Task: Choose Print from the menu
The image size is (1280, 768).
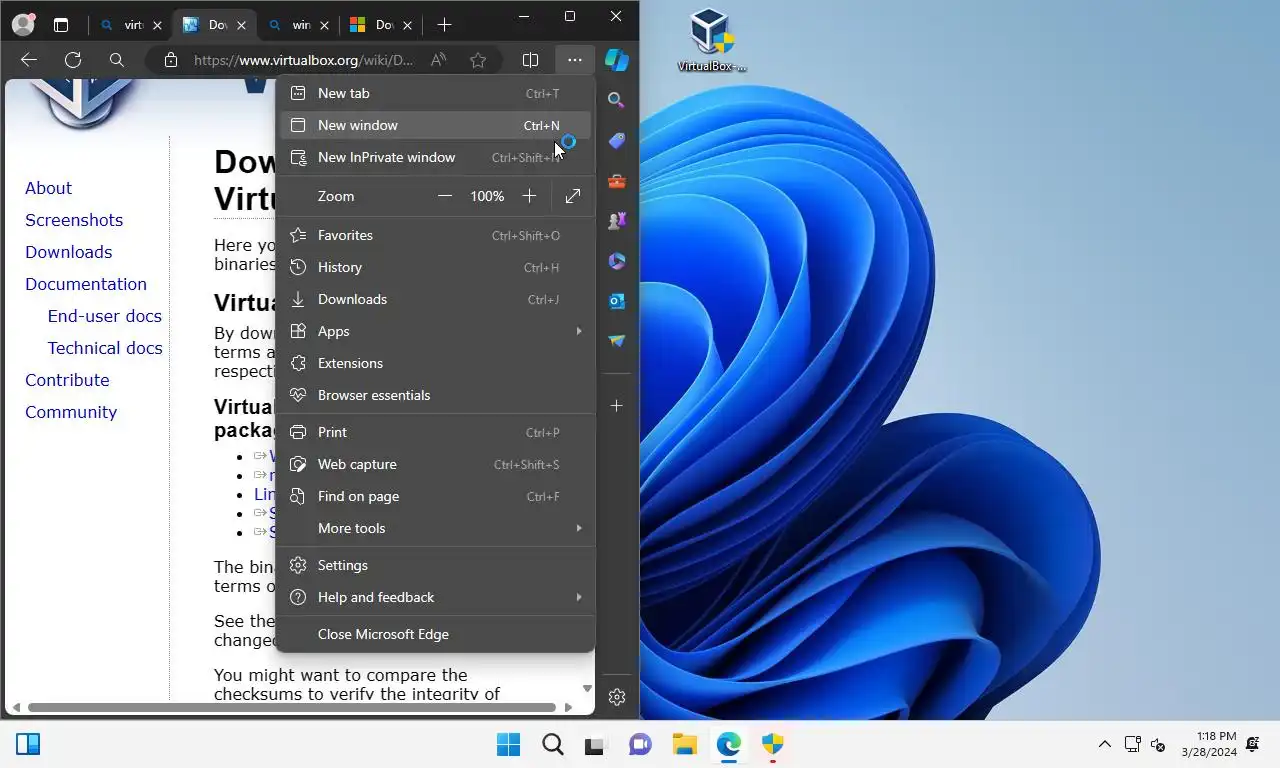Action: pyautogui.click(x=435, y=432)
